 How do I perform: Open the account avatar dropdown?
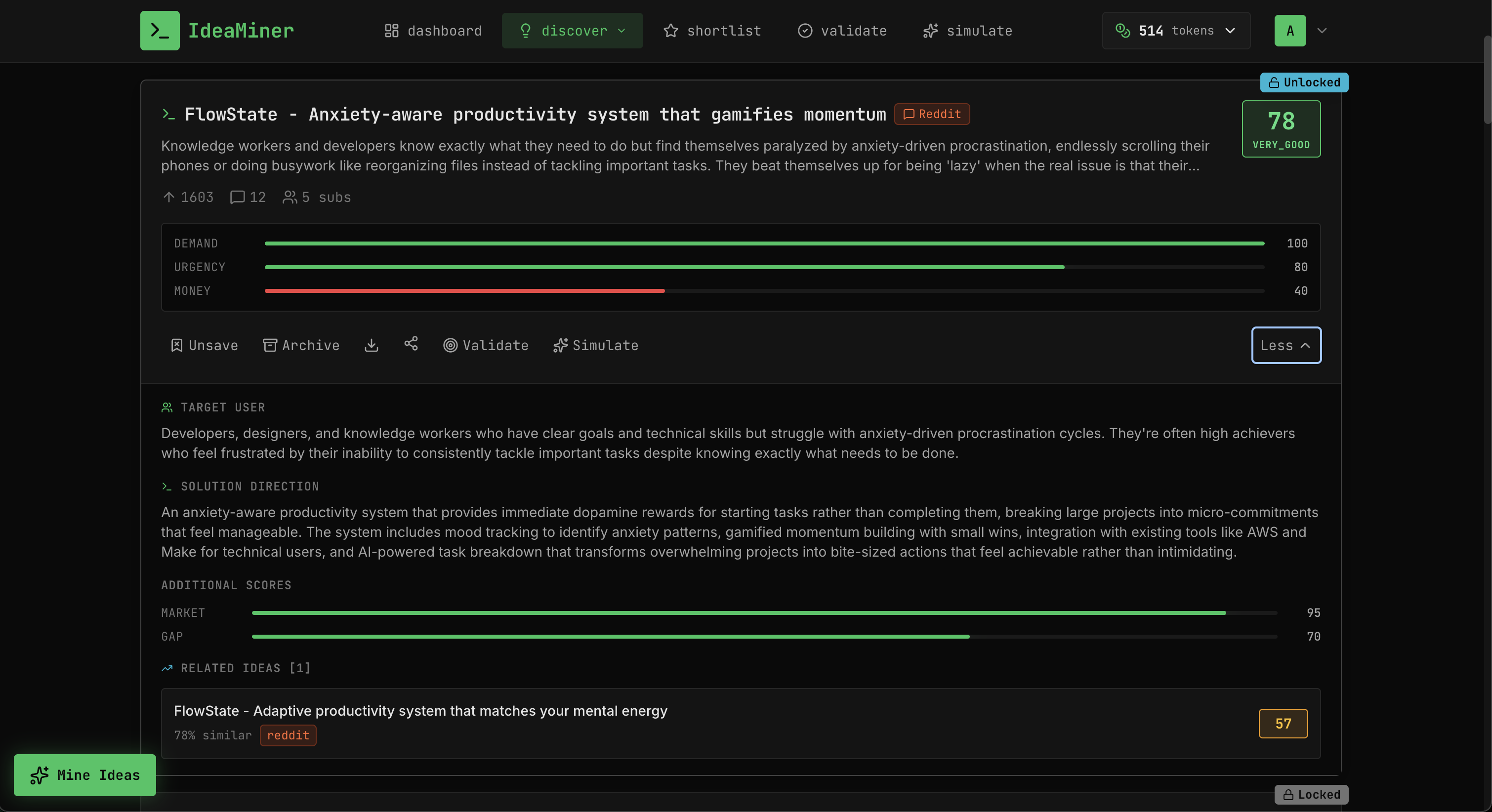(1301, 31)
